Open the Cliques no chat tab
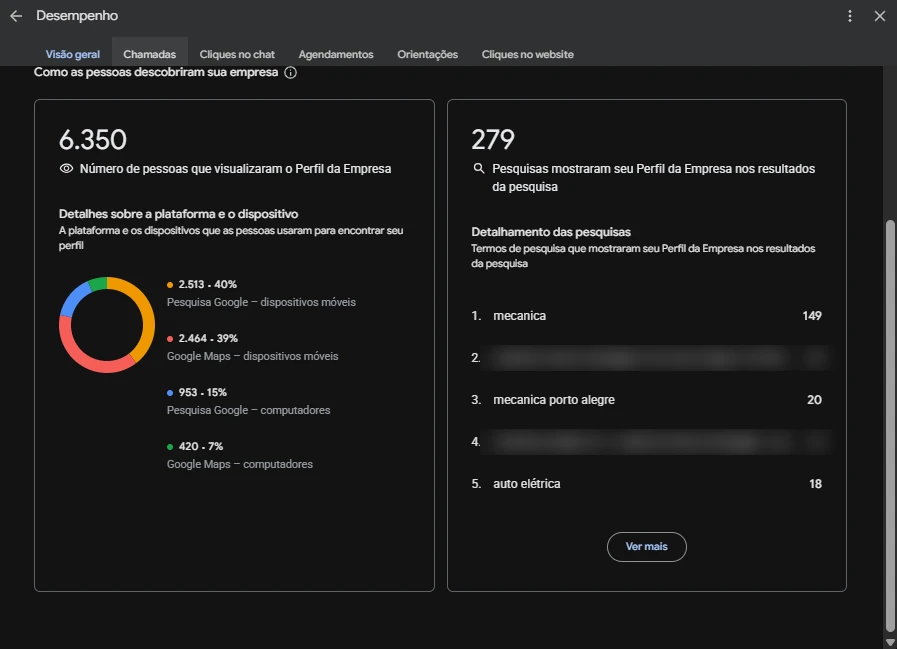The height and width of the screenshot is (649, 897). click(237, 54)
